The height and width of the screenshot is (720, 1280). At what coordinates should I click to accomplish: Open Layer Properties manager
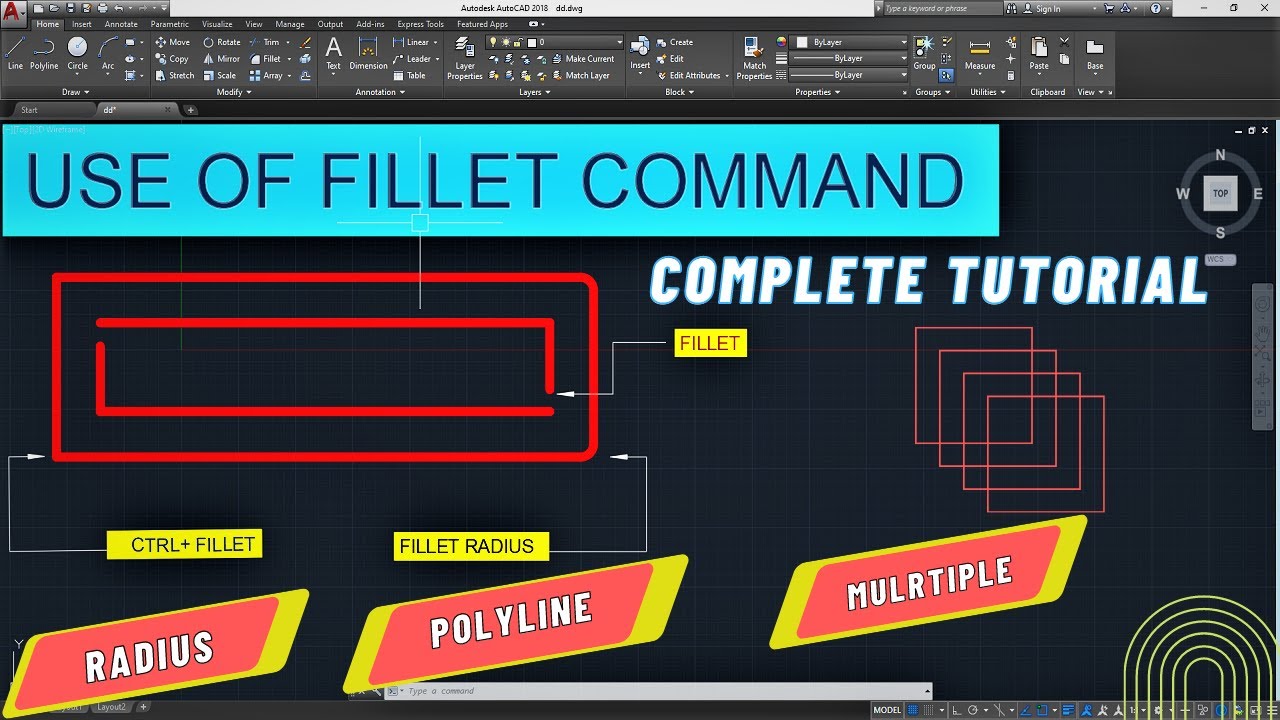pyautogui.click(x=465, y=58)
